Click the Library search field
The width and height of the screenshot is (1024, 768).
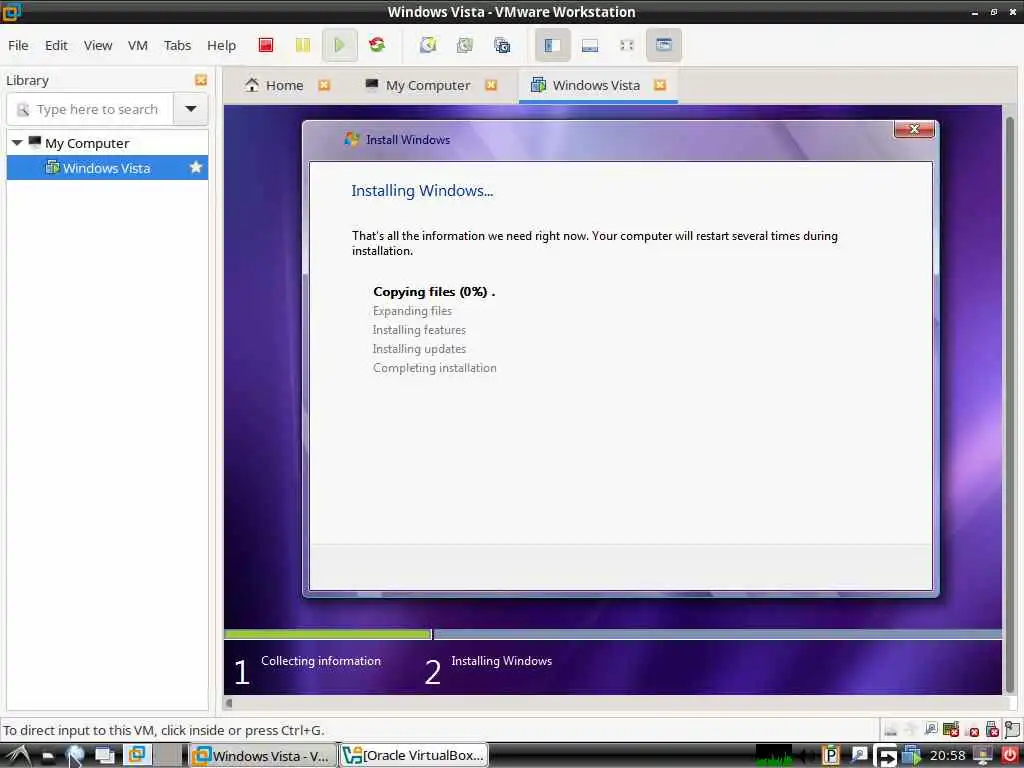point(90,109)
